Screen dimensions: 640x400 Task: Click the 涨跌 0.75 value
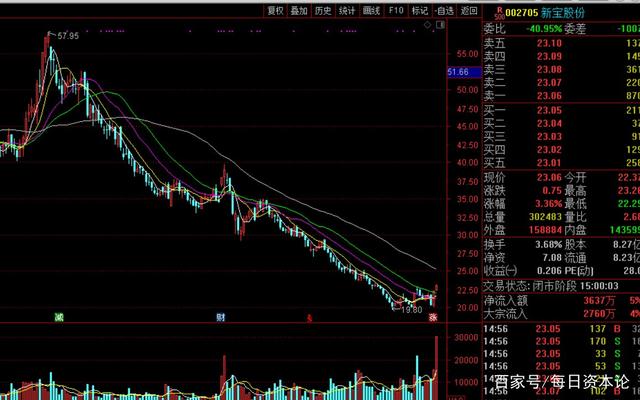[552, 191]
